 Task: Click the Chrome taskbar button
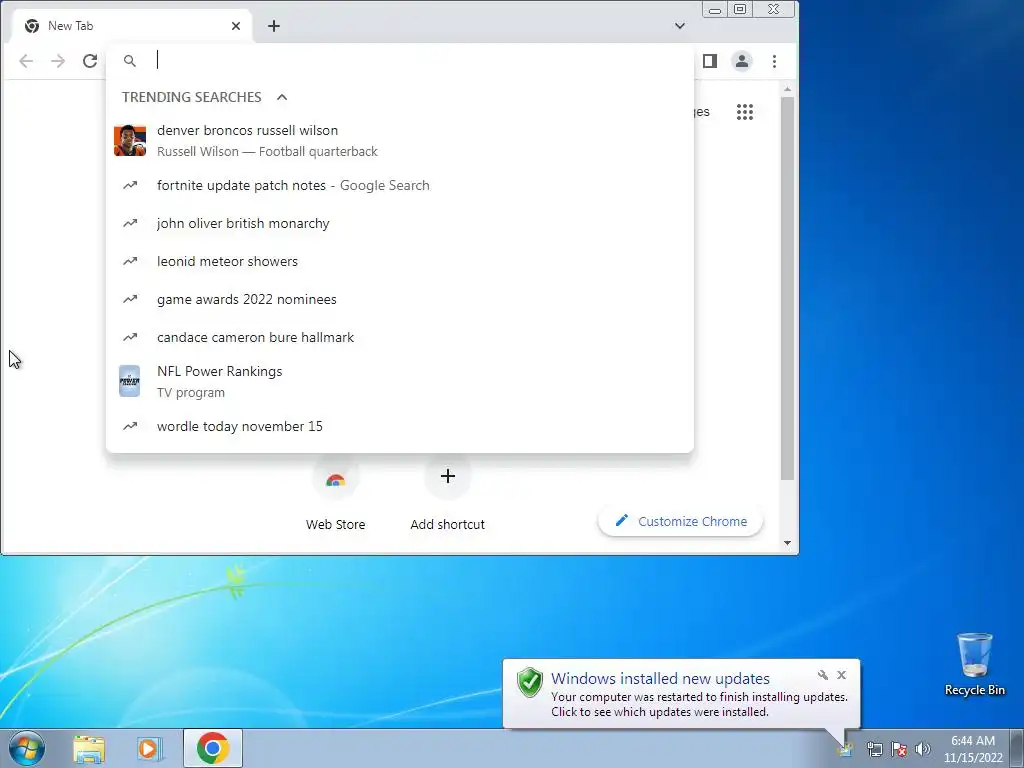(213, 748)
